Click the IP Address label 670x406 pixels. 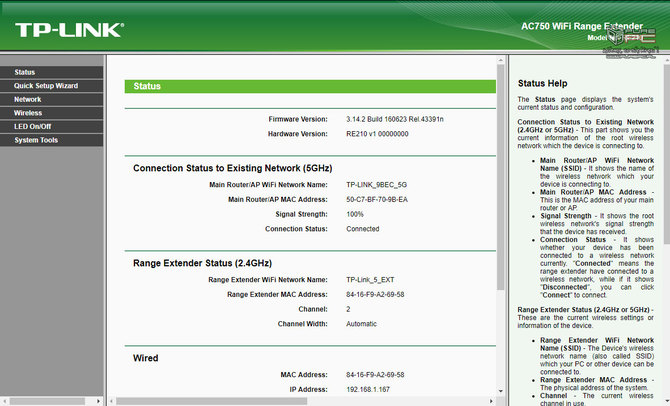coord(309,389)
